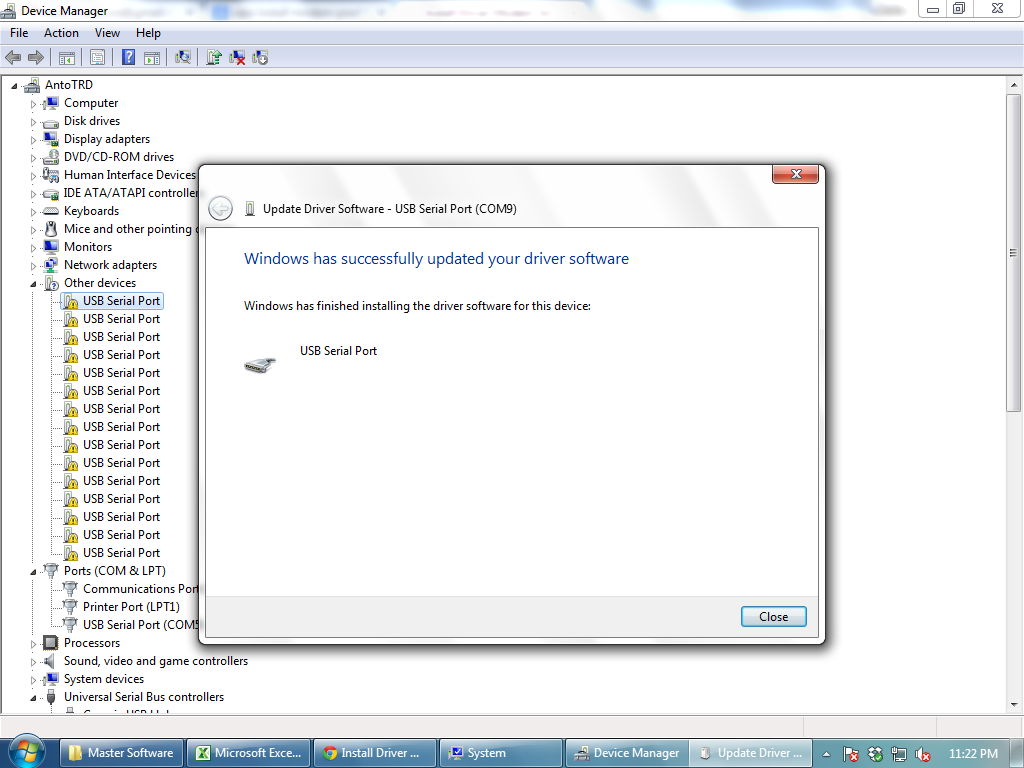
Task: Select the last USB Serial Port under Other devices
Action: 121,552
